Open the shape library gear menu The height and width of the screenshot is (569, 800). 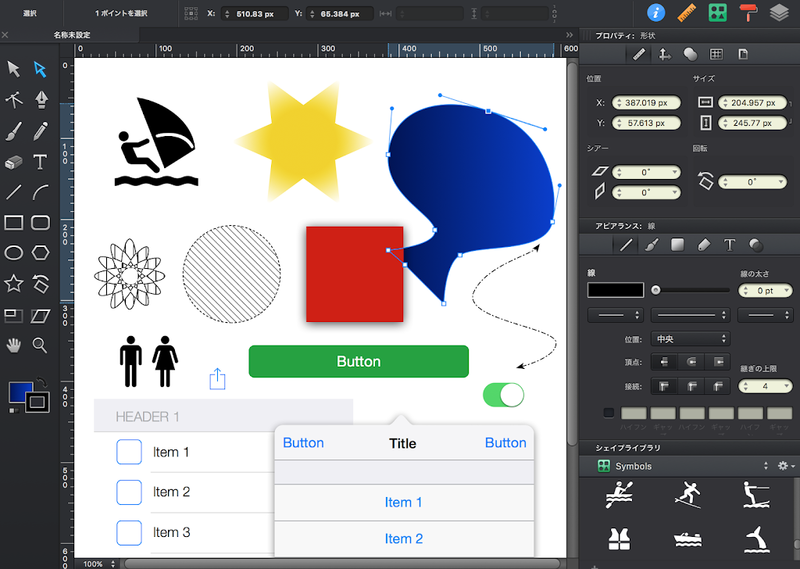click(784, 466)
